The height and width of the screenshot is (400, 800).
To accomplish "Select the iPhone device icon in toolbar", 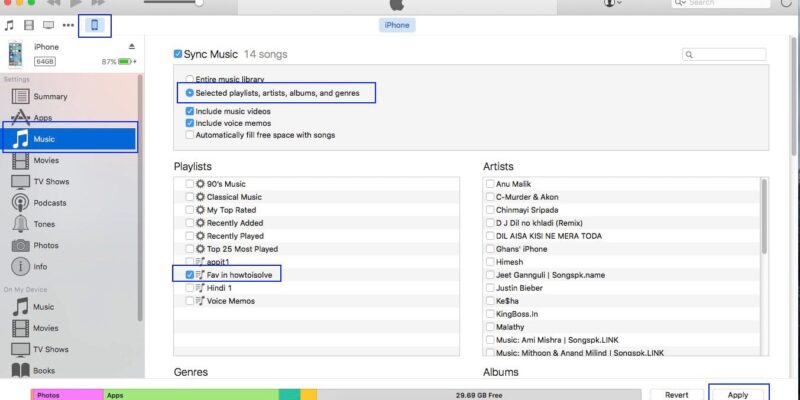I will click(94, 25).
